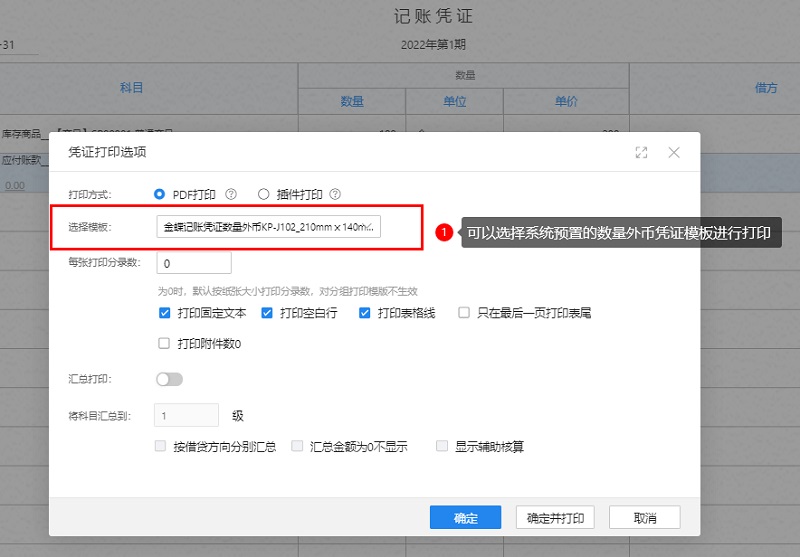Enable 打印附件数0 checkbox
Image resolution: width=800 pixels, height=557 pixels.
[x=165, y=344]
